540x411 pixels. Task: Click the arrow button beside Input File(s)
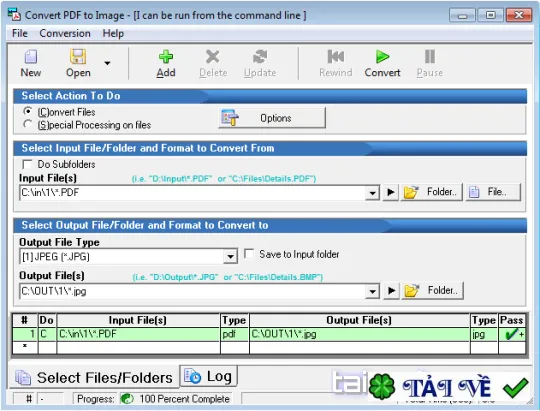tap(391, 192)
